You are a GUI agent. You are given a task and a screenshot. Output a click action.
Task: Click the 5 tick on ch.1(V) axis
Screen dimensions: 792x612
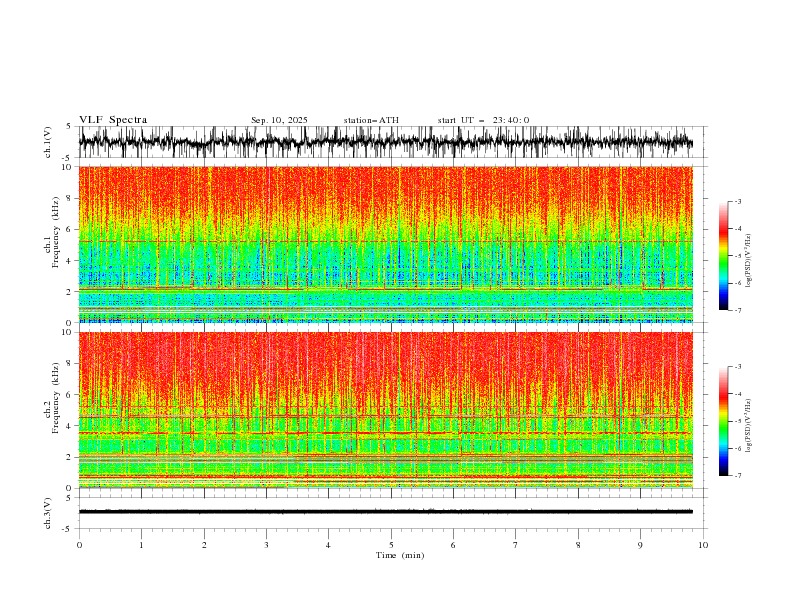(68, 126)
